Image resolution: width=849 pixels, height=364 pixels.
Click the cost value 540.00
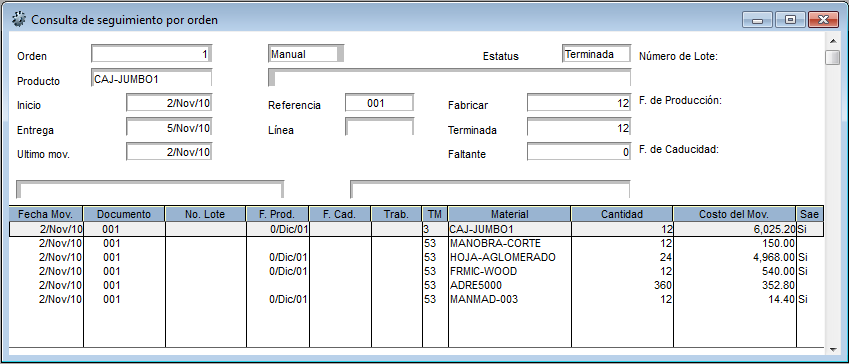coord(780,271)
